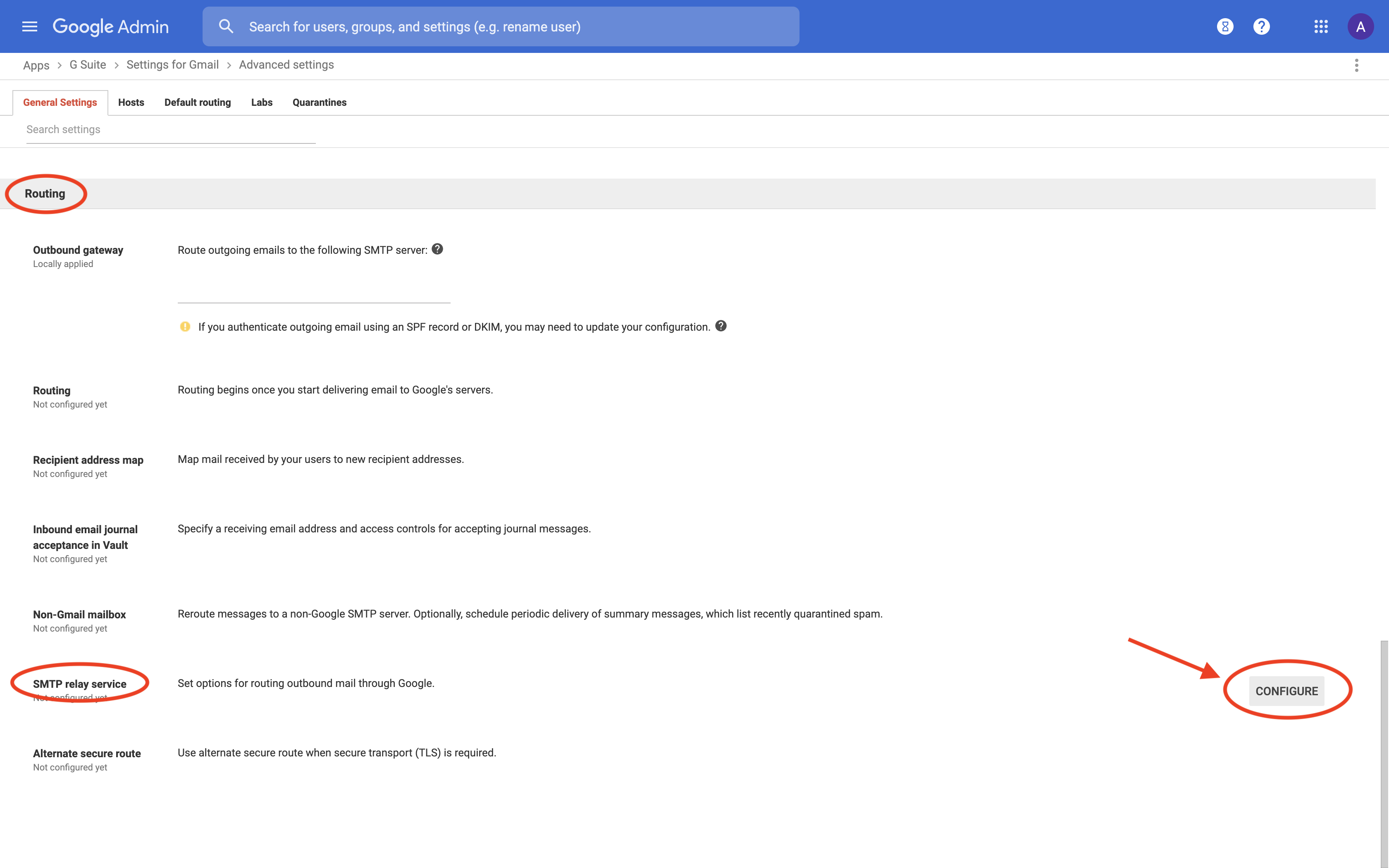Click help icon after SPF DKIM notice
Viewport: 1389px width, 868px height.
tap(721, 326)
